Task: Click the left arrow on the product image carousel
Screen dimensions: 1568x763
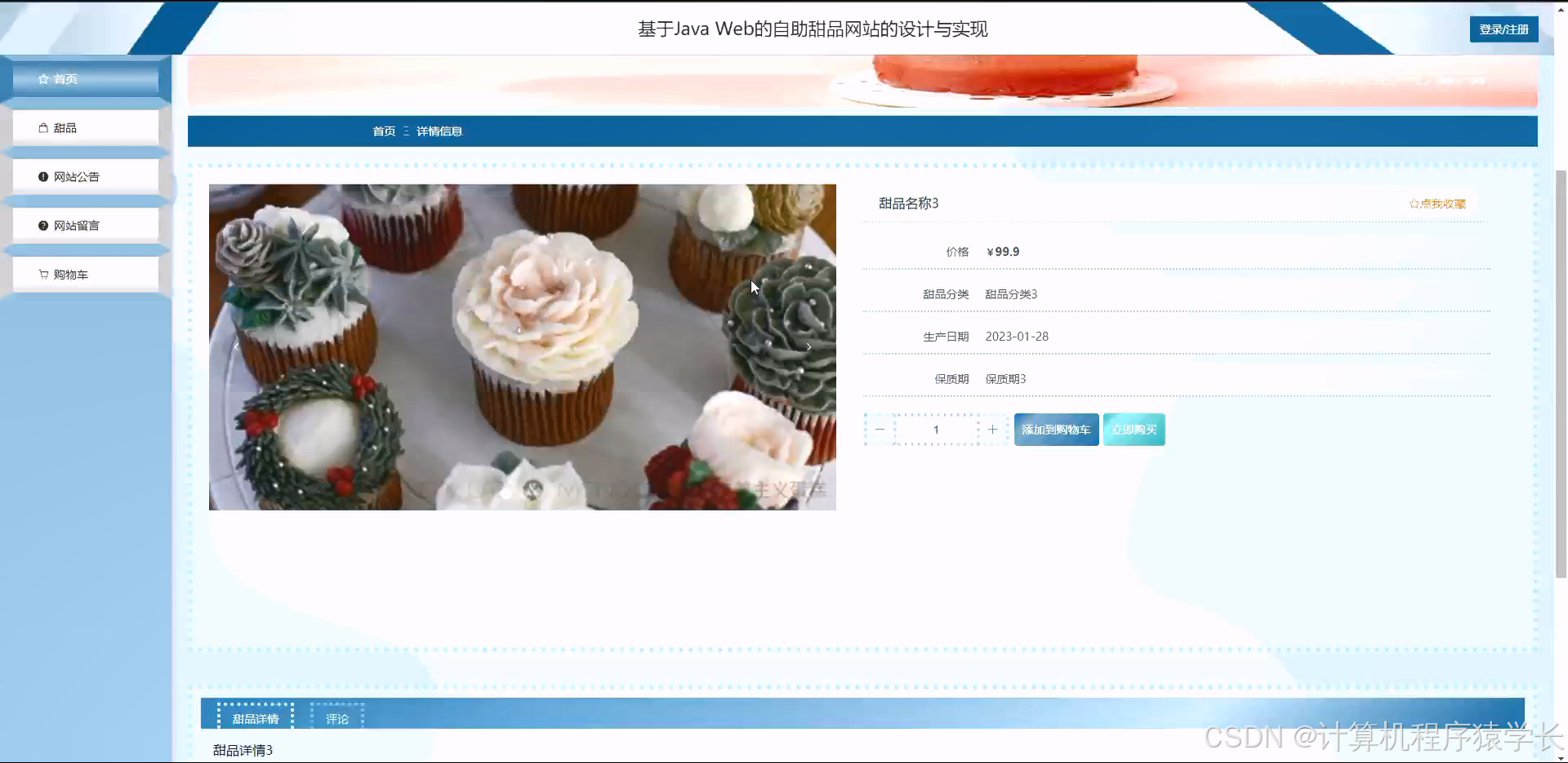Action: 236,346
